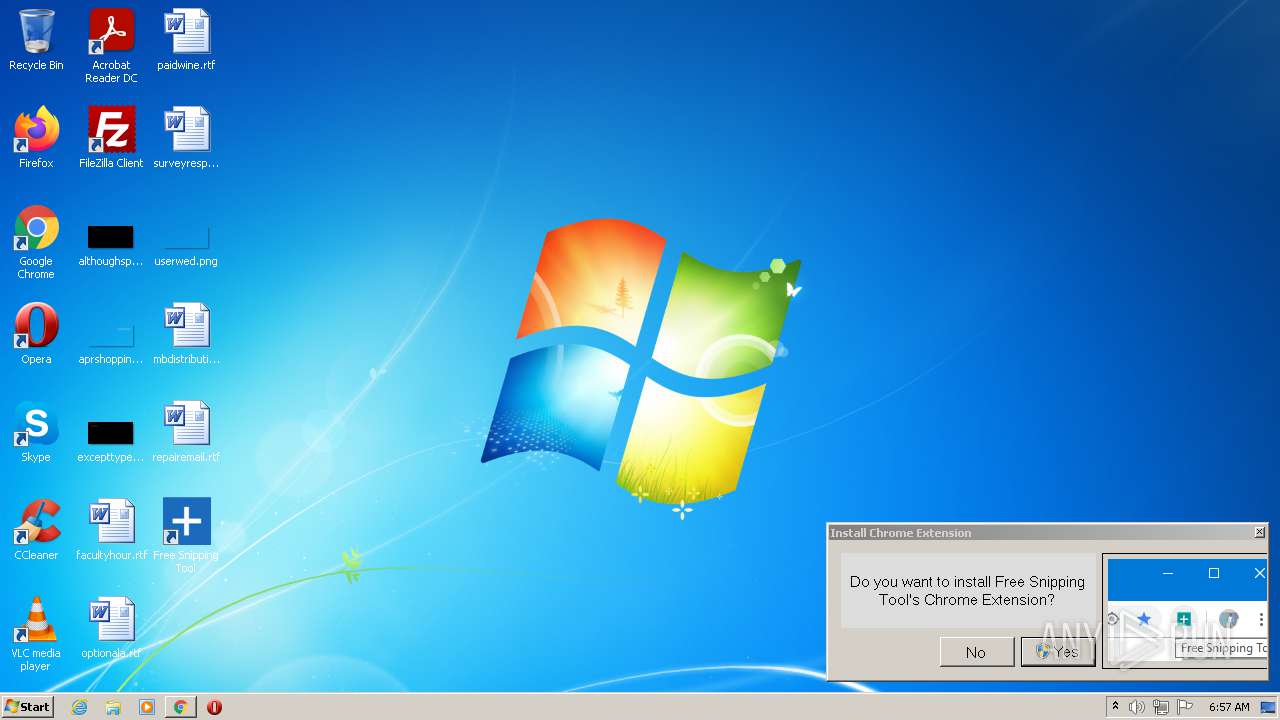Launch VLC media player shortcut

click(x=36, y=634)
